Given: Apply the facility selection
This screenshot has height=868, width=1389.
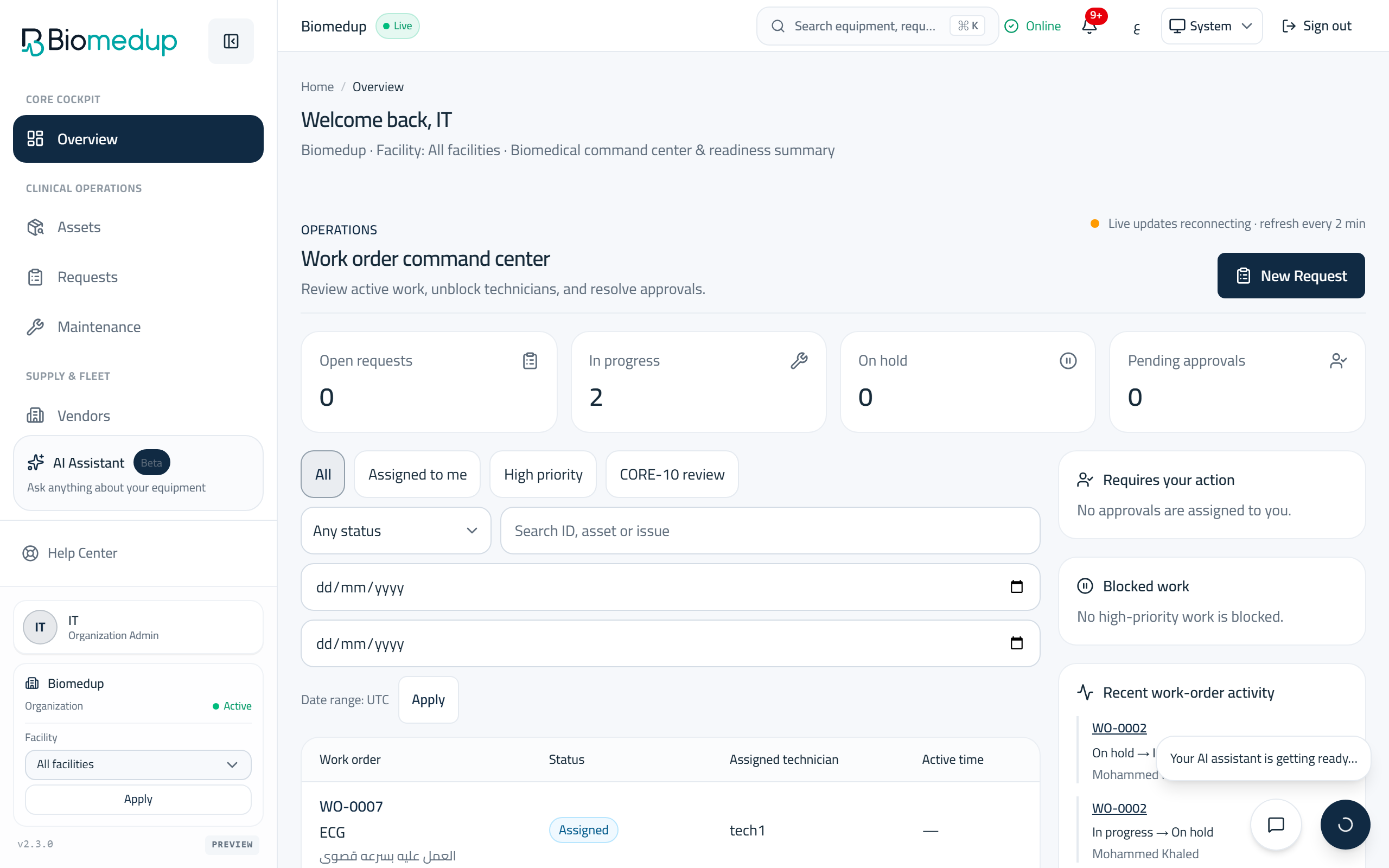Looking at the screenshot, I should [138, 799].
